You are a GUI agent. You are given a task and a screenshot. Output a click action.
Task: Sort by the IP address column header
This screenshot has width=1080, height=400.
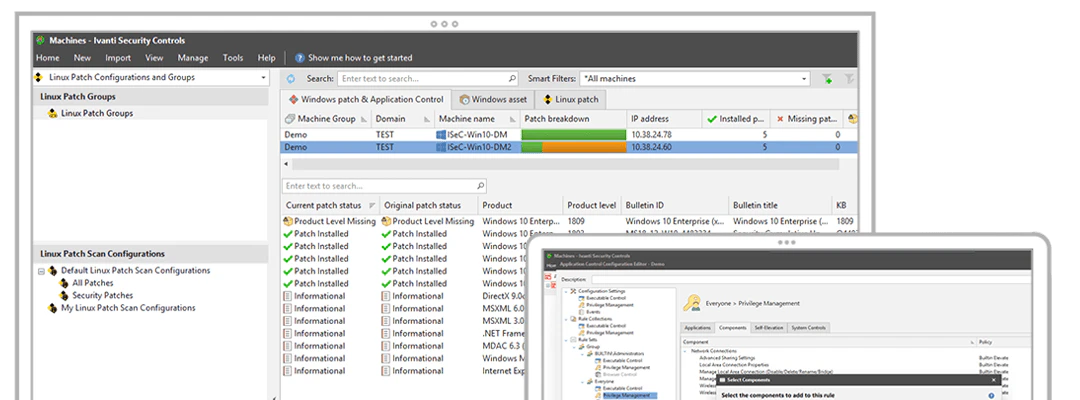[x=664, y=118]
